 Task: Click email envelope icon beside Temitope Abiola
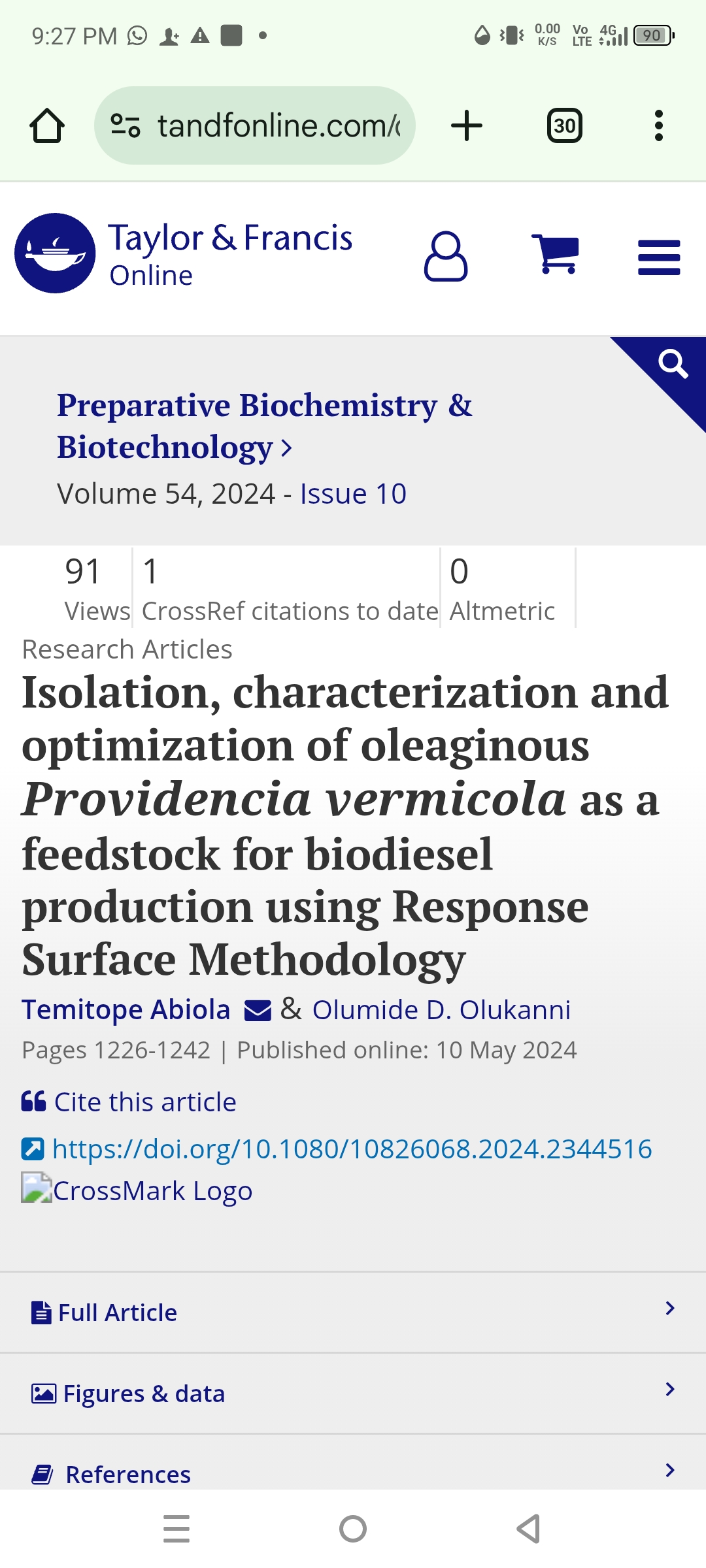pos(258,1011)
